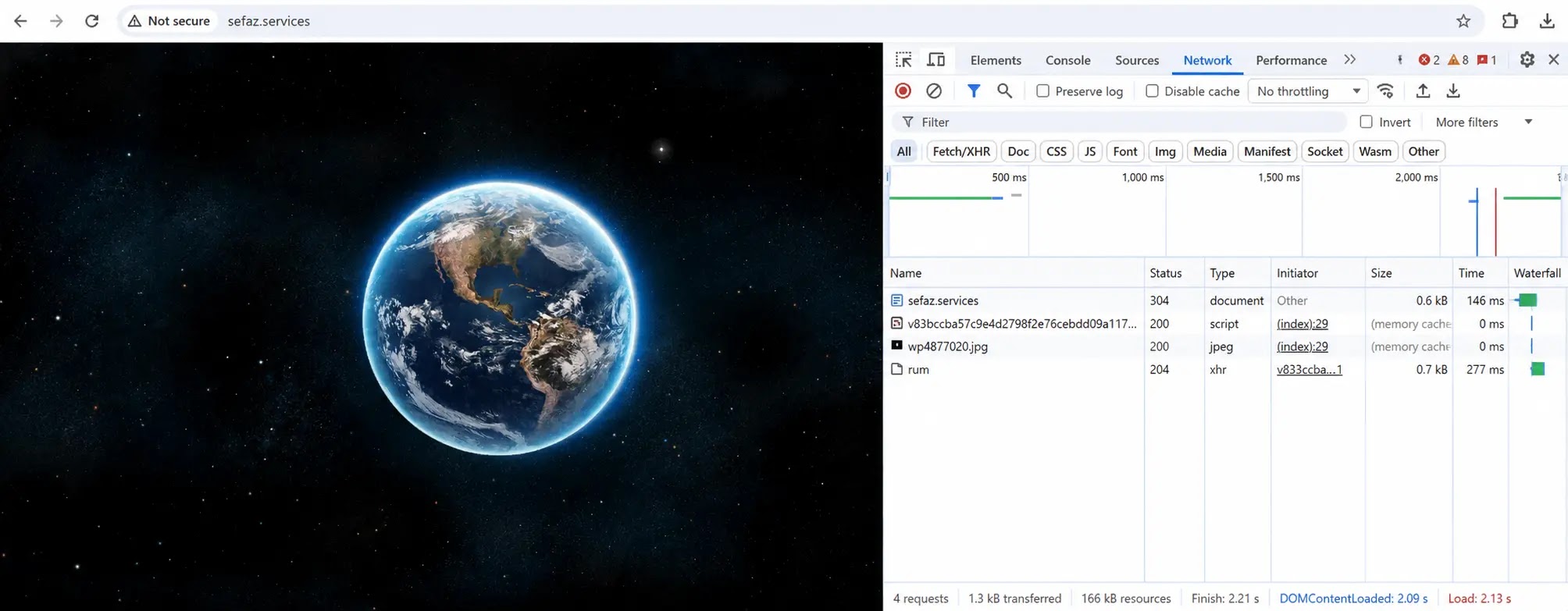Switch to the Console tab
Screen dimensions: 1568x611
tap(1067, 60)
